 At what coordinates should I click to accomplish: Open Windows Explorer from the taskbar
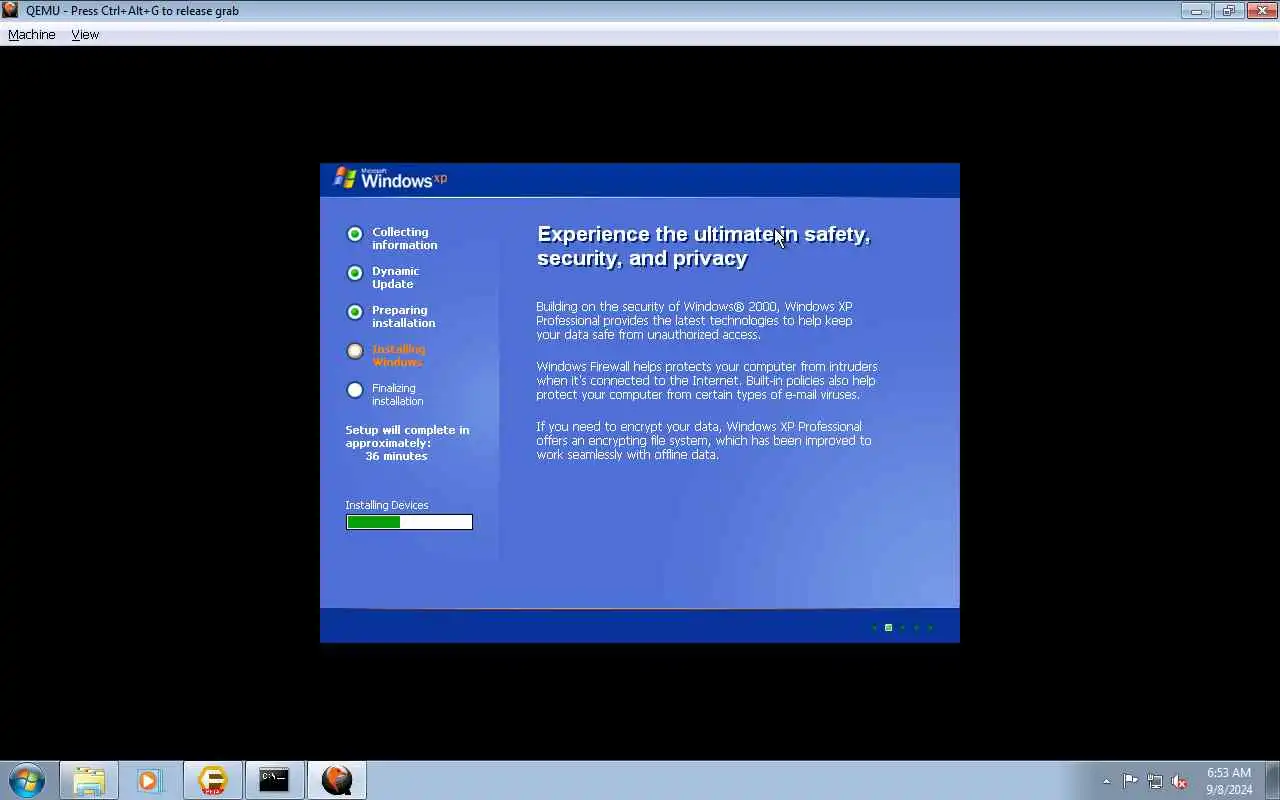tap(89, 780)
